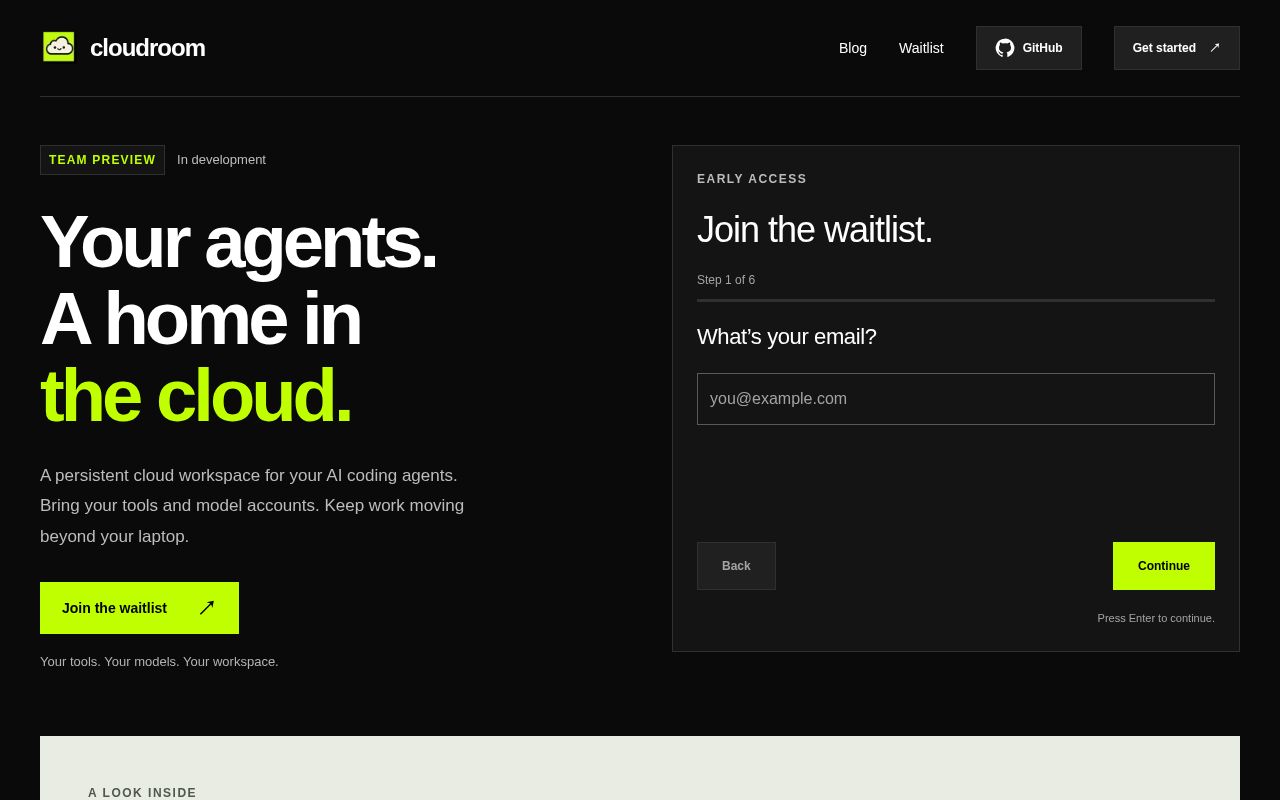Click the arrow icon in Get started

pos(1215,48)
